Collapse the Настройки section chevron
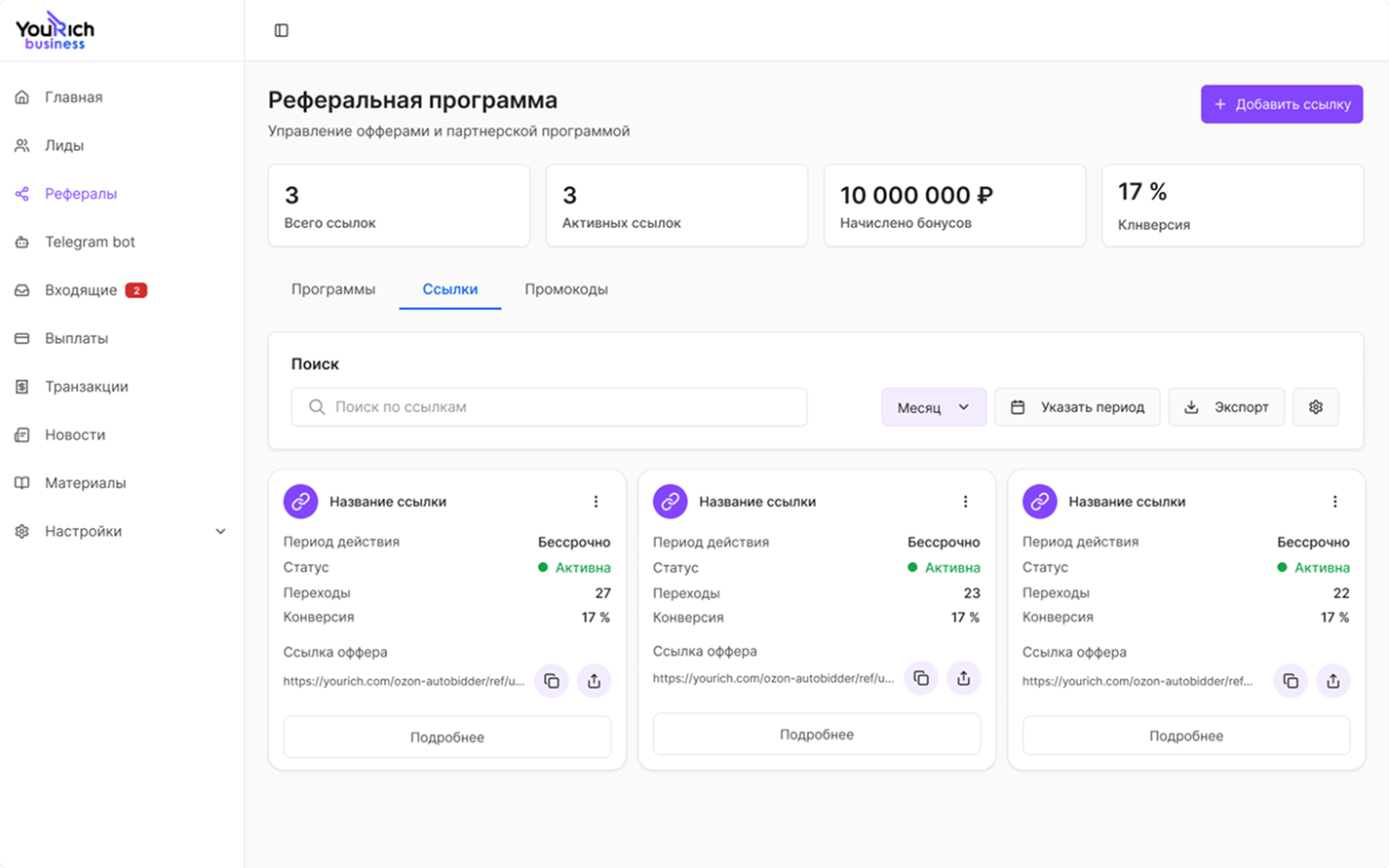 (x=220, y=531)
